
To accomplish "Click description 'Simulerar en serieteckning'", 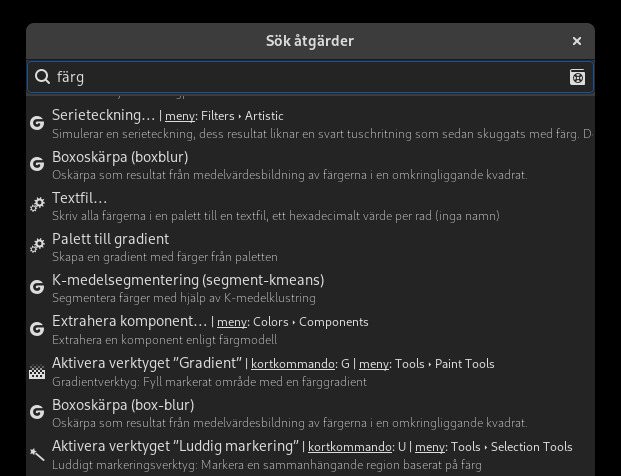I will [322, 134].
